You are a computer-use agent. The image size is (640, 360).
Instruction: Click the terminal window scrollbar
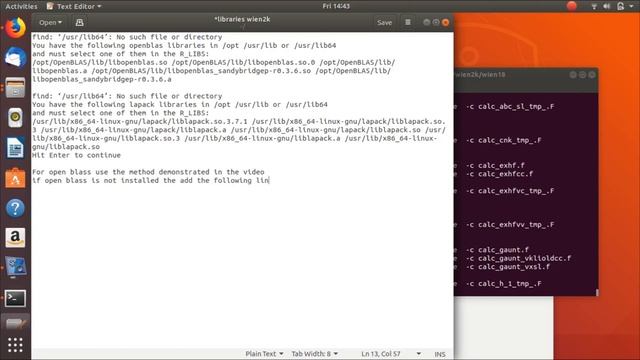(597, 292)
